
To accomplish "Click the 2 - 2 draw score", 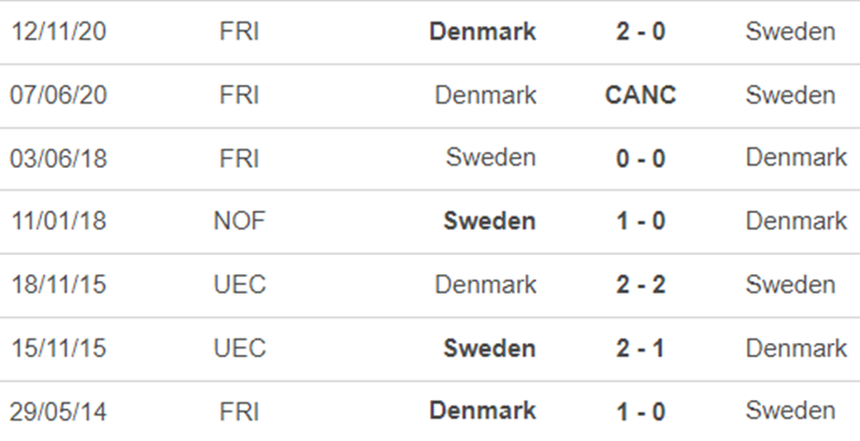I will pyautogui.click(x=640, y=285).
